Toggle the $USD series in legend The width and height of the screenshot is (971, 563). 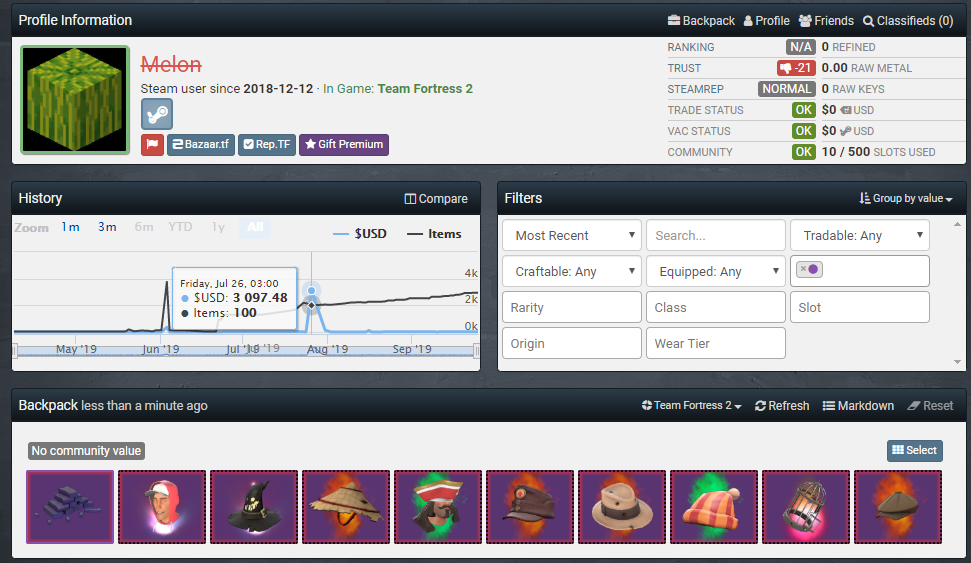pyautogui.click(x=360, y=233)
